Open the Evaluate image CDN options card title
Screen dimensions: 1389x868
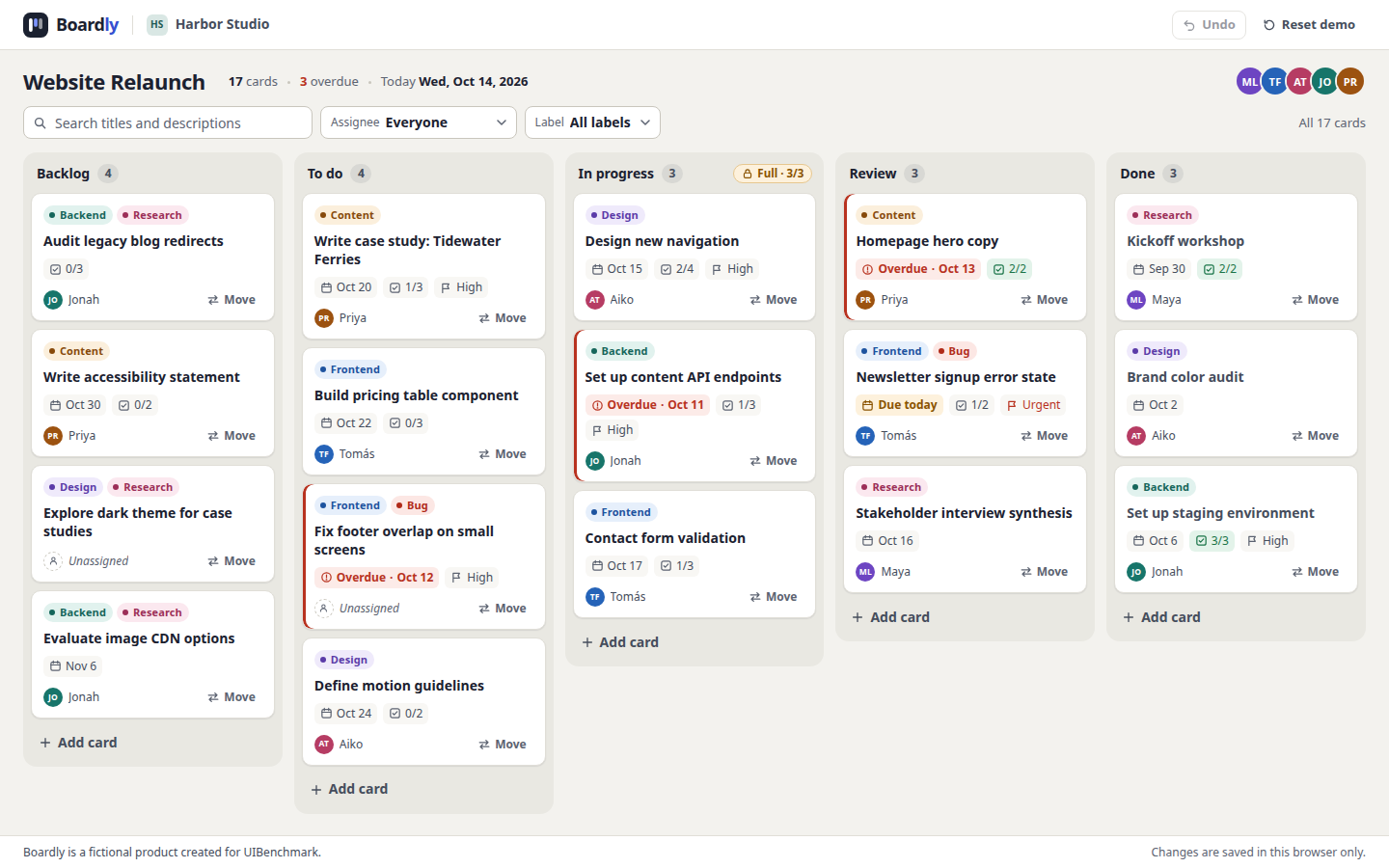click(139, 638)
